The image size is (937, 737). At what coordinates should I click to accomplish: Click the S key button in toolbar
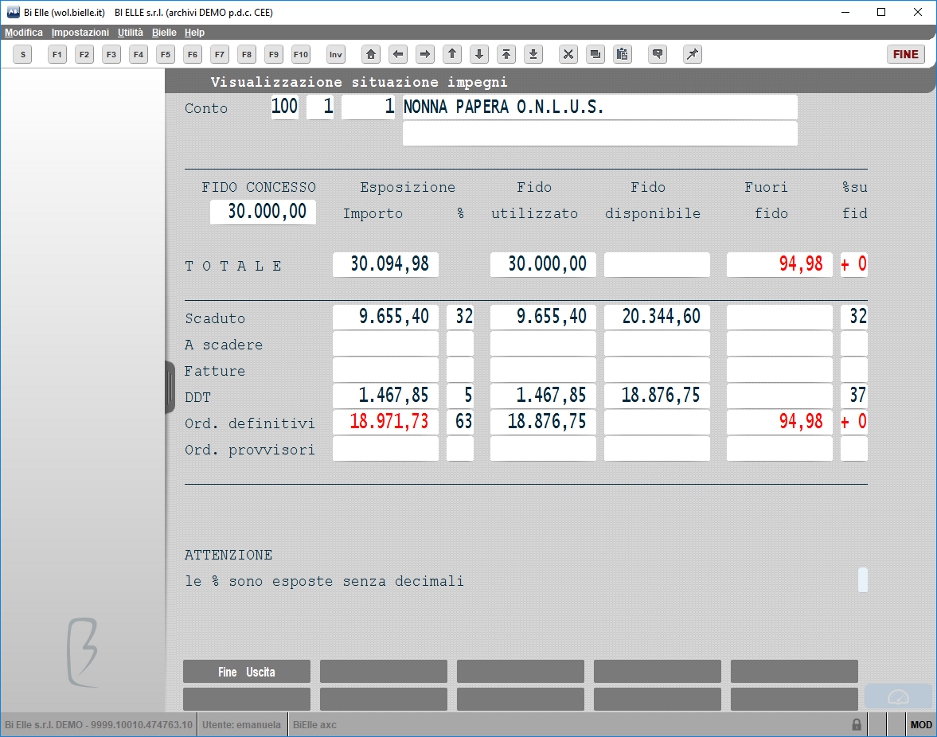(23, 54)
